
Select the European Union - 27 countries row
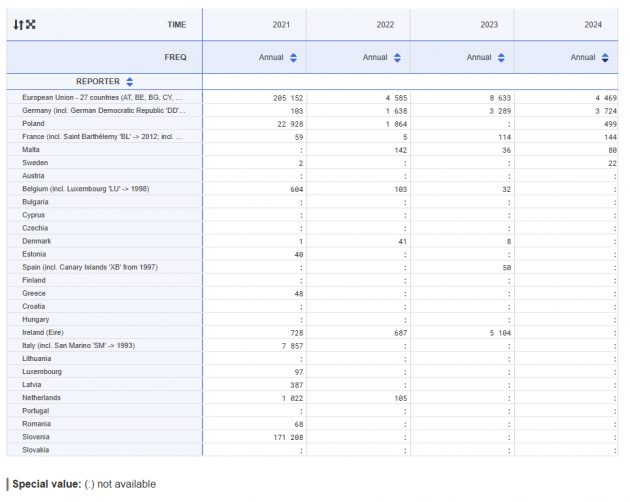[x=102, y=98]
